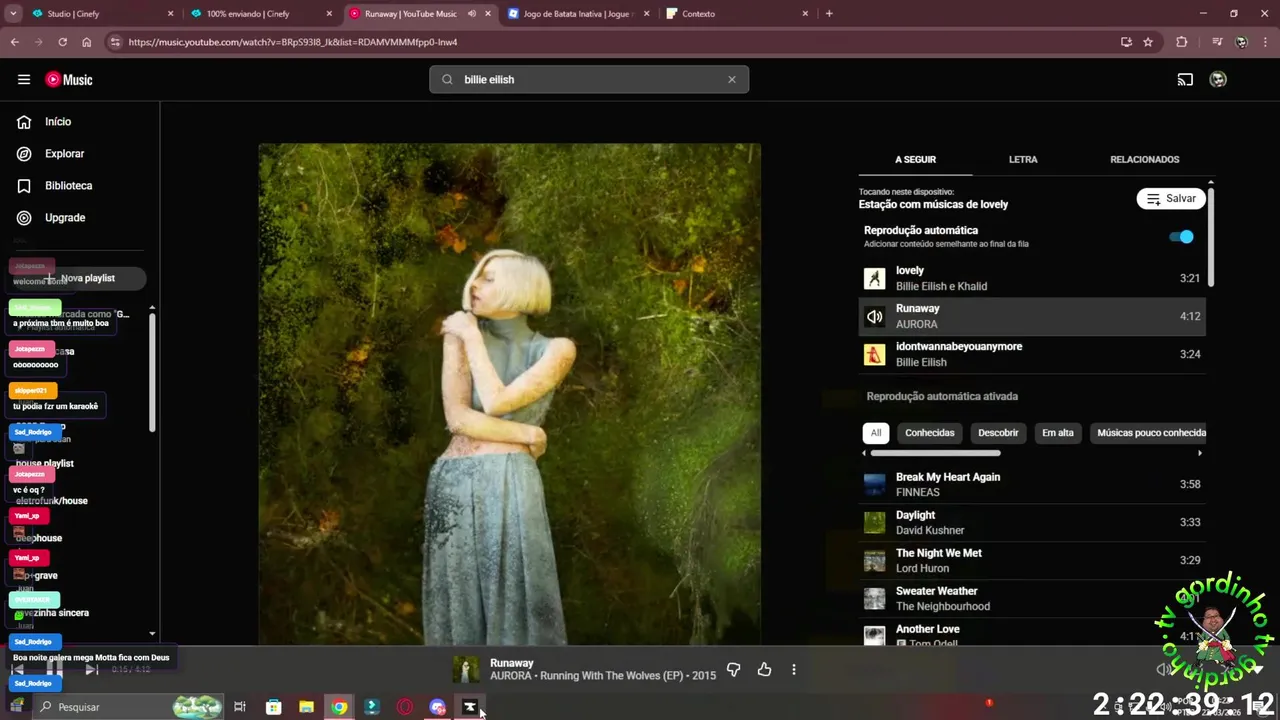The height and width of the screenshot is (720, 1280).
Task: Click the album art of Runaway
Action: [x=510, y=394]
